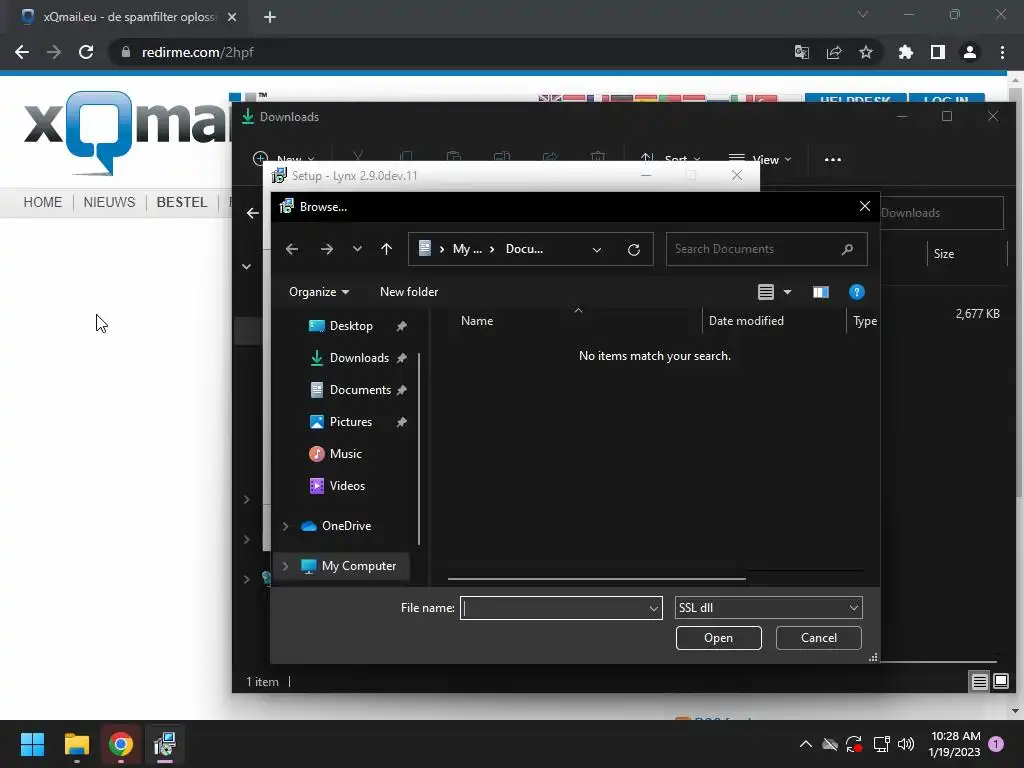The height and width of the screenshot is (768, 1024).
Task: Select Downloads in the navigation pane
Action: point(359,358)
